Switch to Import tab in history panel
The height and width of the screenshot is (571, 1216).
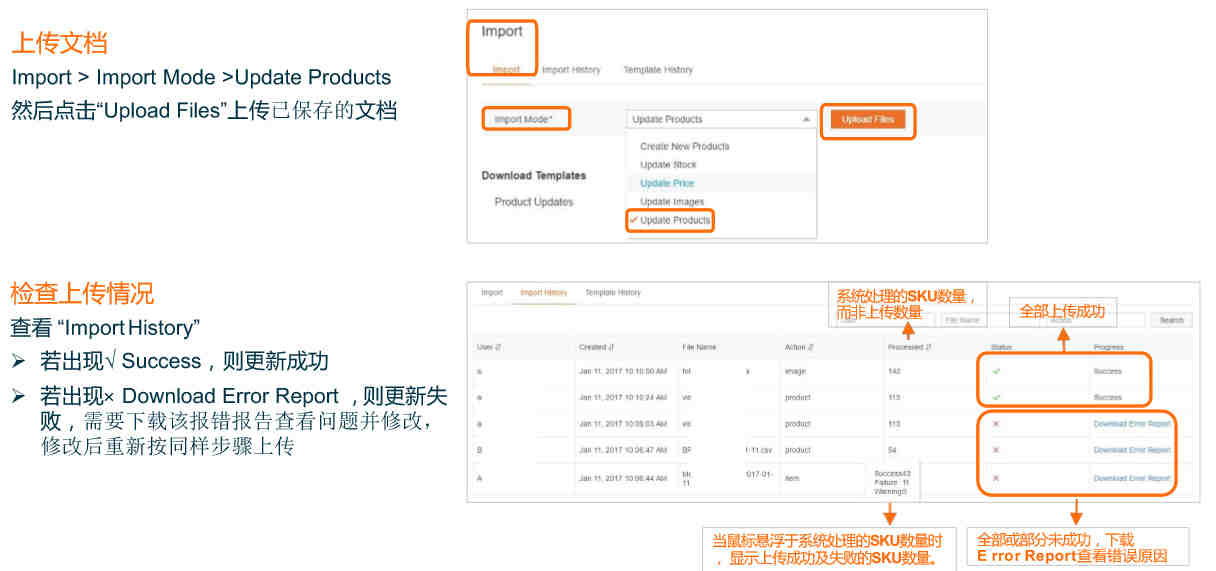pos(492,293)
